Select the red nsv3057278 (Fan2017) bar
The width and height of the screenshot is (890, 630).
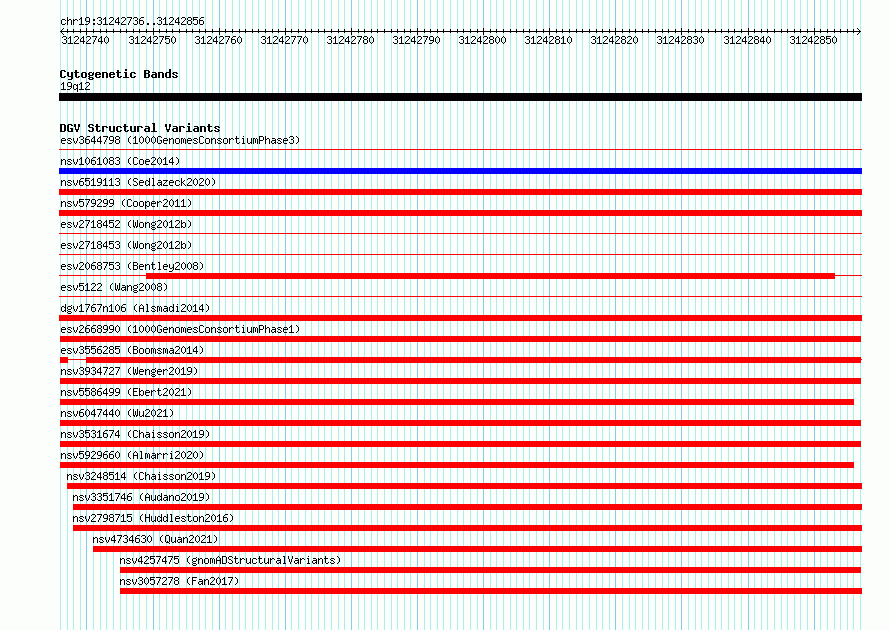tap(491, 591)
